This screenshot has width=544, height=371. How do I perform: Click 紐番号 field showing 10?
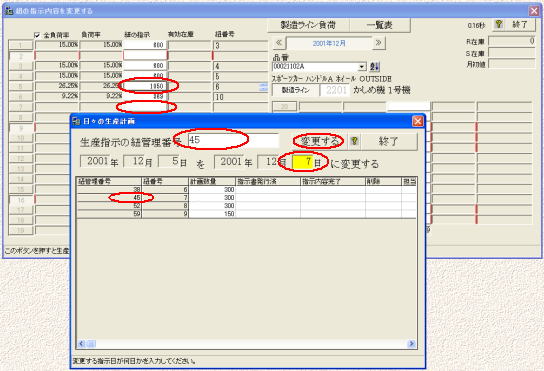tap(240, 97)
